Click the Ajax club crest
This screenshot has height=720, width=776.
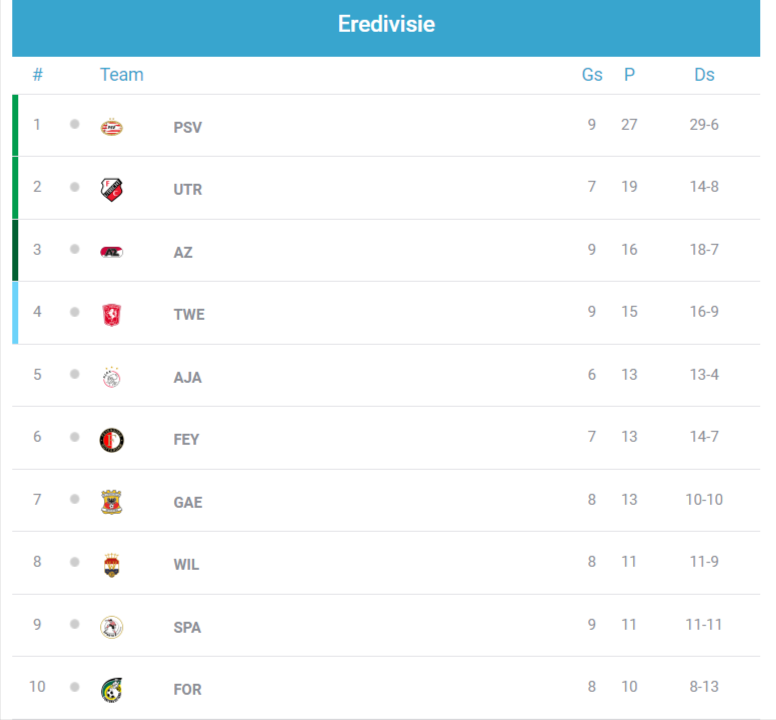click(112, 377)
